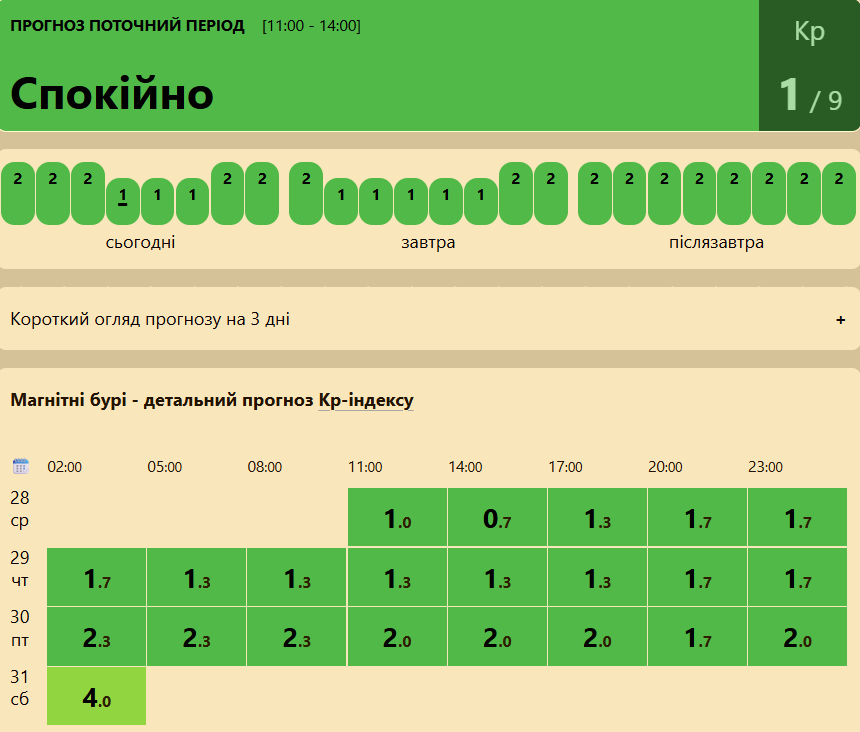Screen dimensions: 860x732
Task: Select the dark green Kp 1/9 indicator box
Action: [809, 65]
